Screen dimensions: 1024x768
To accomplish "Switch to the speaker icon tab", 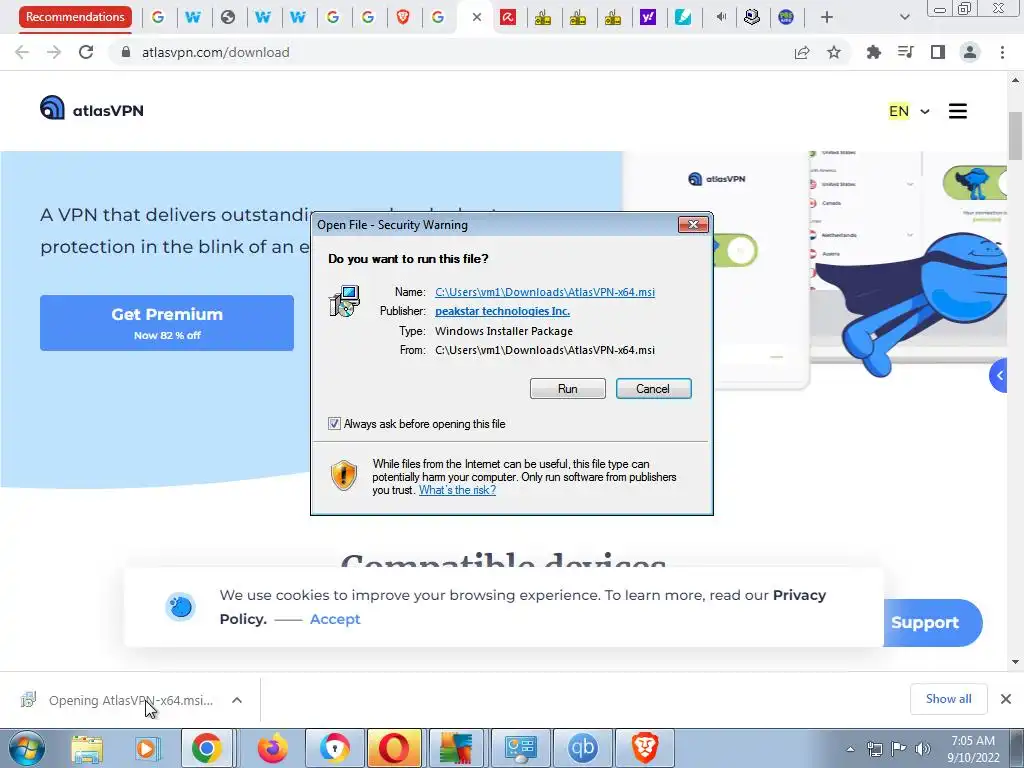I will pyautogui.click(x=720, y=18).
